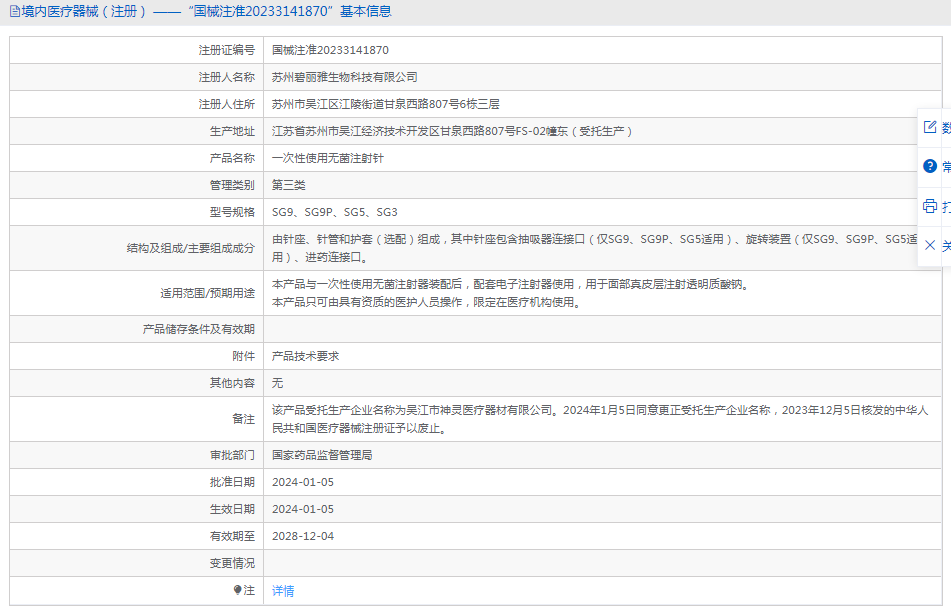Click approving department 国家药品监督管理局
Viewport: 951px width, 615px height.
click(x=322, y=455)
